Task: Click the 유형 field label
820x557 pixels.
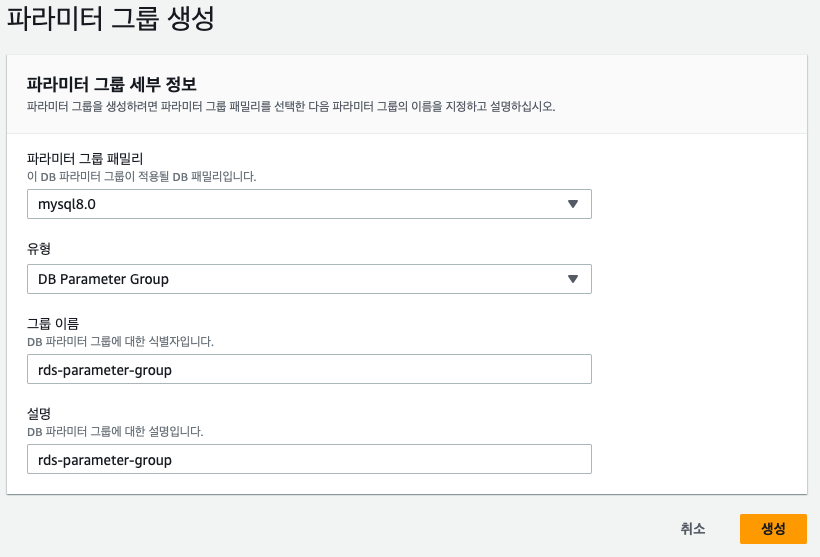Action: tap(39, 248)
